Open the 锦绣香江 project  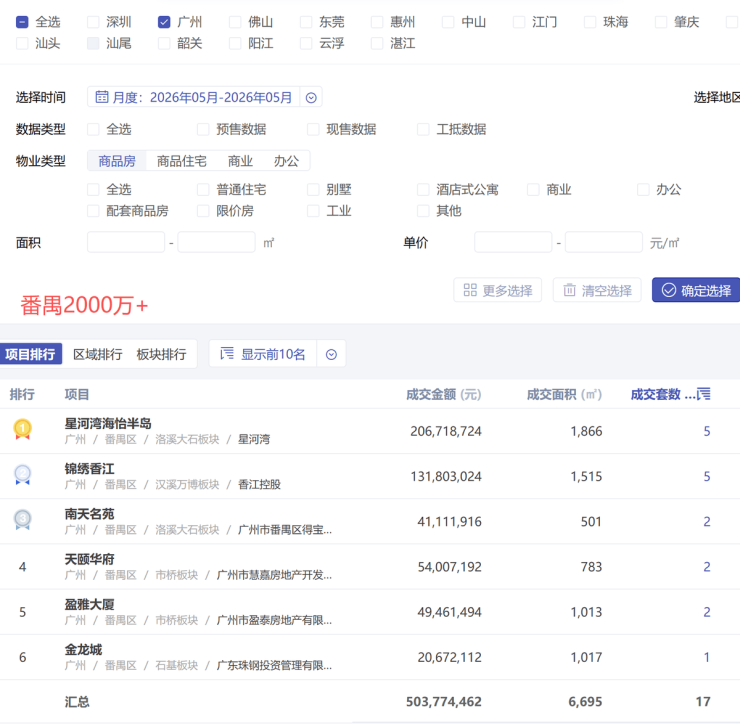pyautogui.click(x=90, y=469)
